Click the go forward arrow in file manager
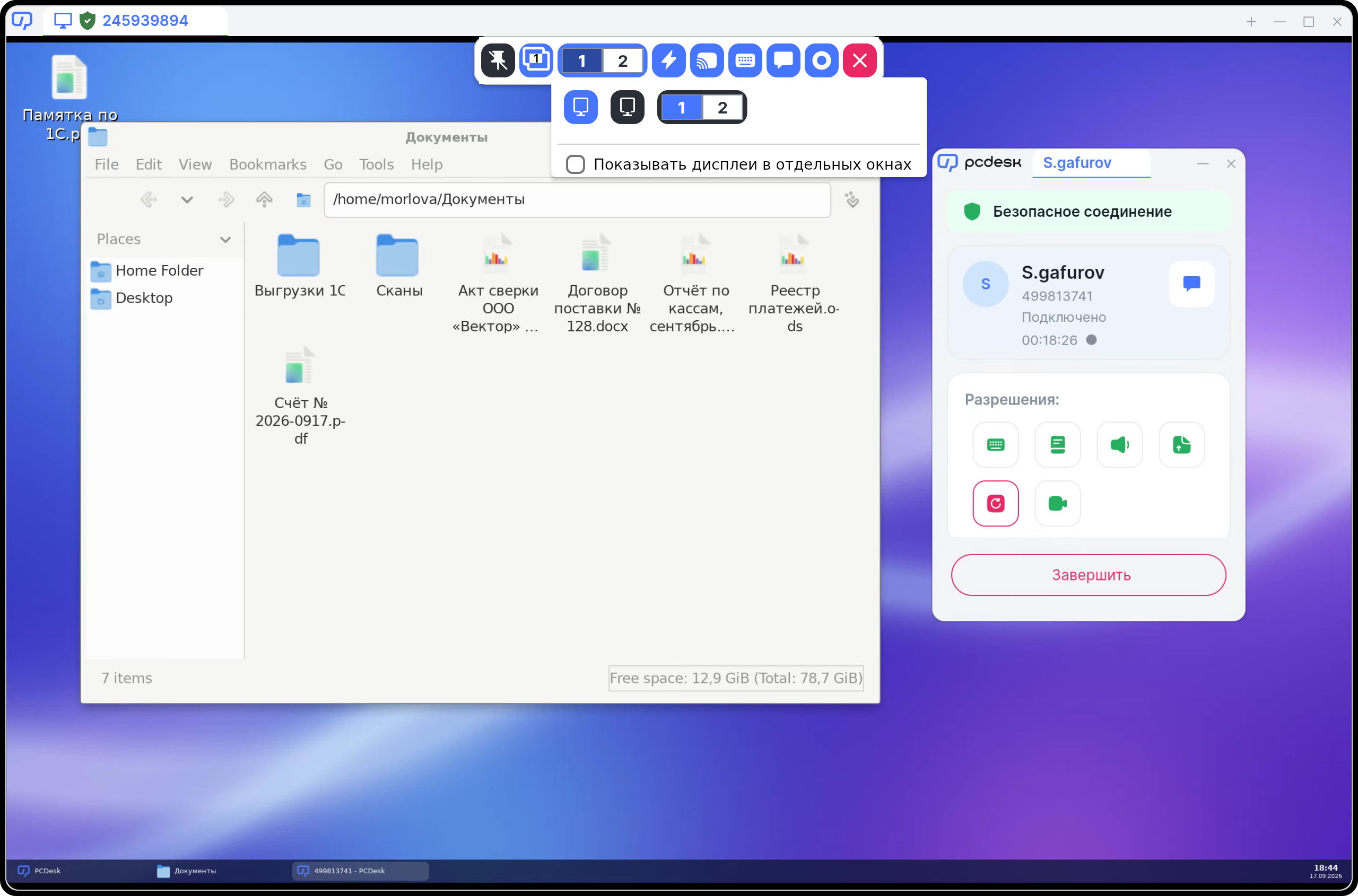 [227, 199]
